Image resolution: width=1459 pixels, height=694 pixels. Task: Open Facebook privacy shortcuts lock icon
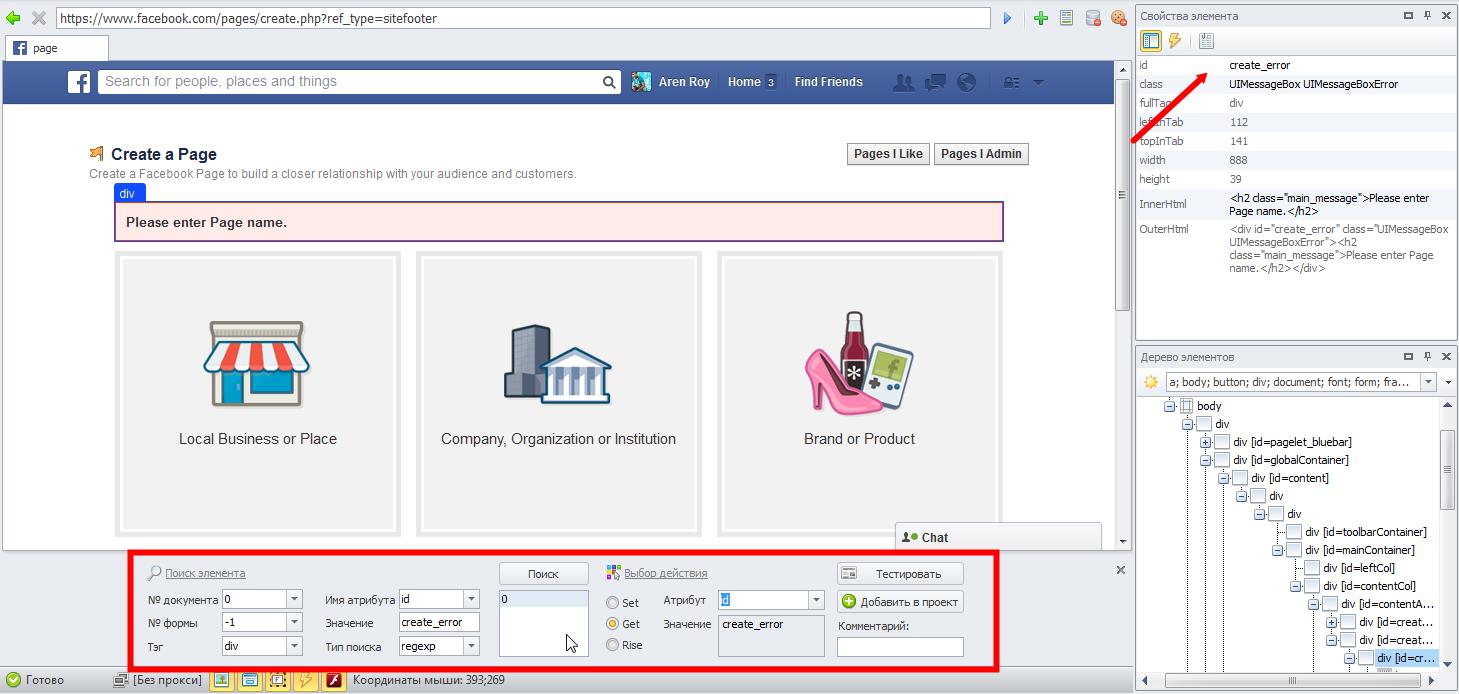coord(1011,82)
